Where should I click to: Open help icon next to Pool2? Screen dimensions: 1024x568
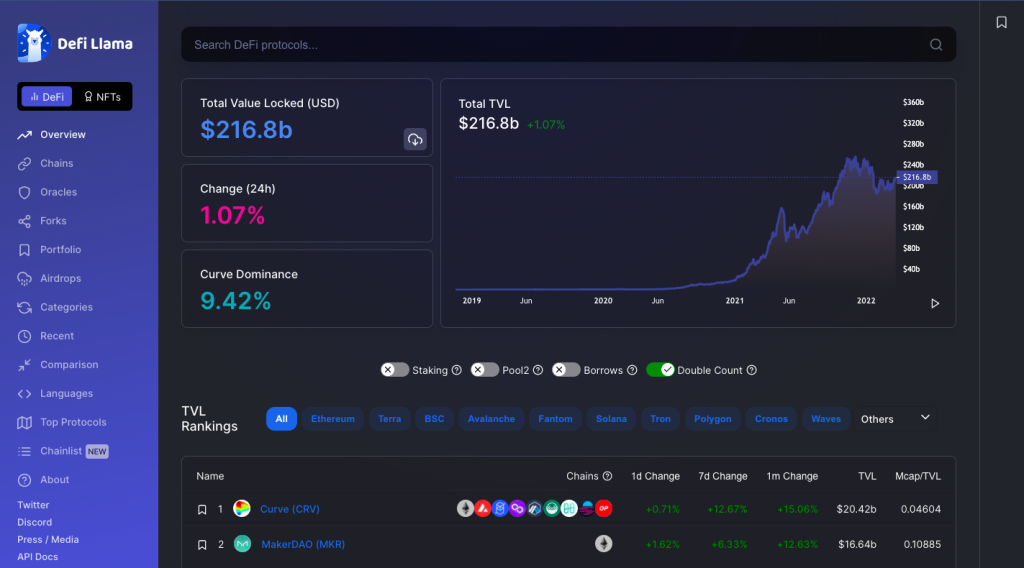[537, 370]
